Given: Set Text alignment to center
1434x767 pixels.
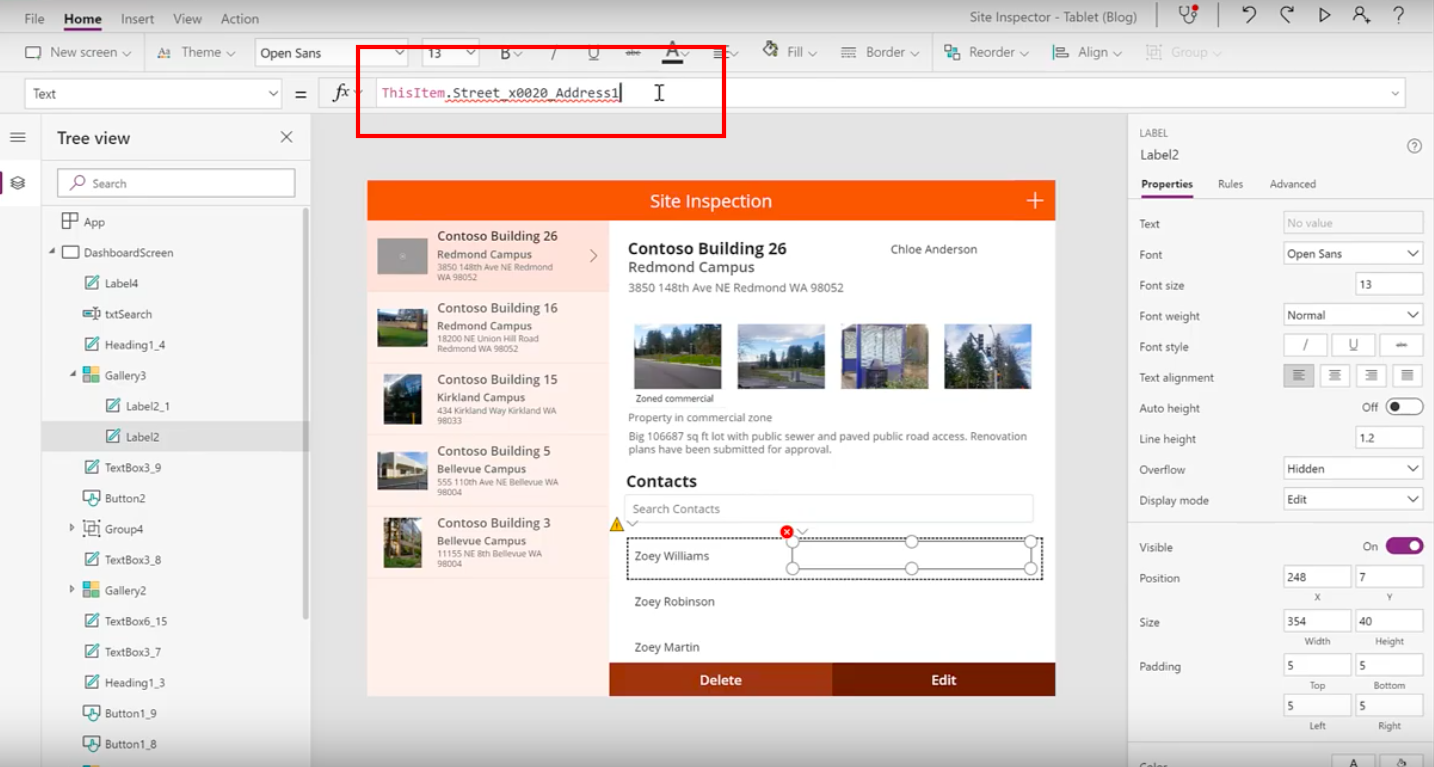Looking at the screenshot, I should (x=1335, y=376).
